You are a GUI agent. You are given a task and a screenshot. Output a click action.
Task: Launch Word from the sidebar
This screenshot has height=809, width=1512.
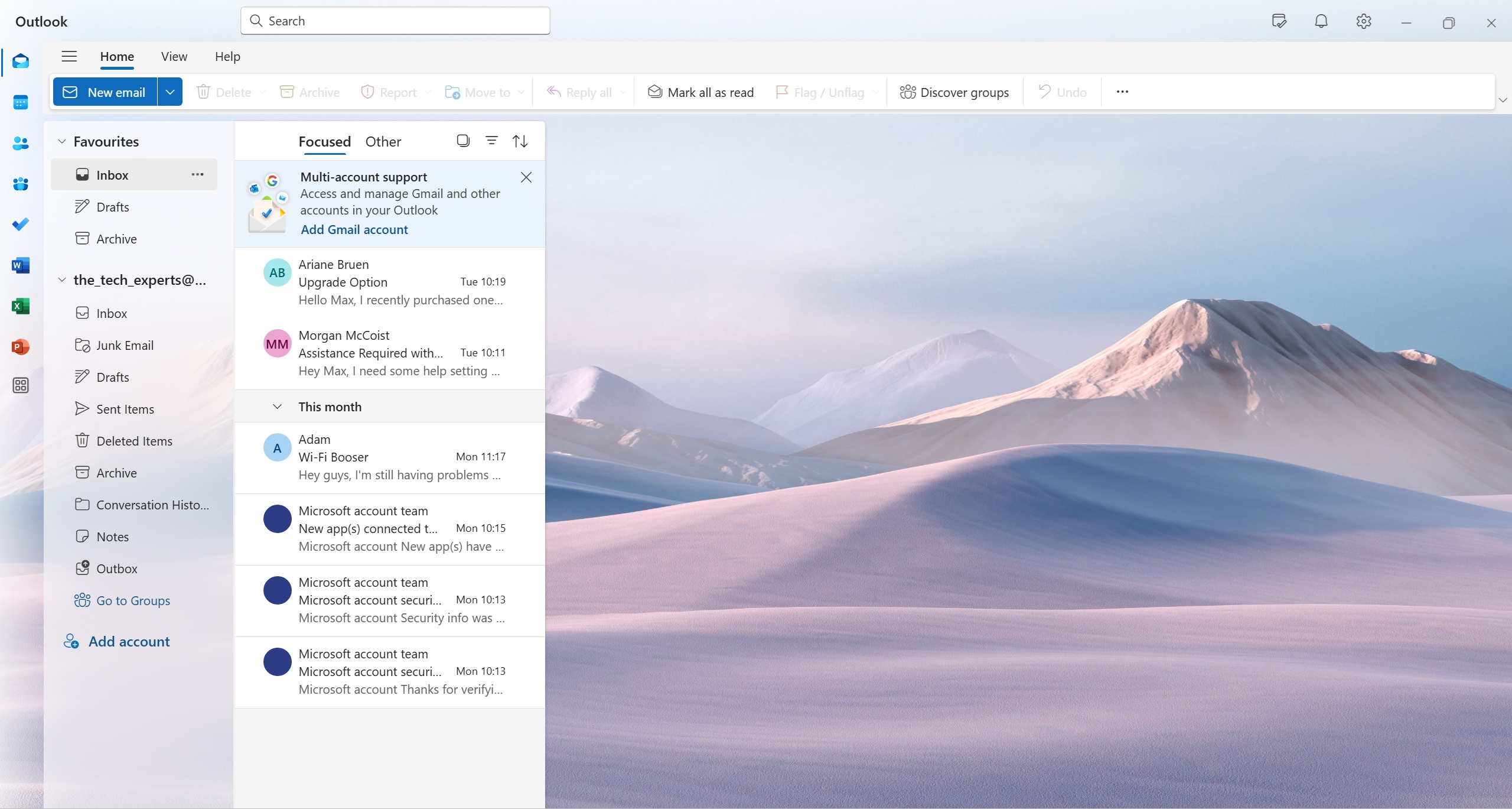coord(21,265)
